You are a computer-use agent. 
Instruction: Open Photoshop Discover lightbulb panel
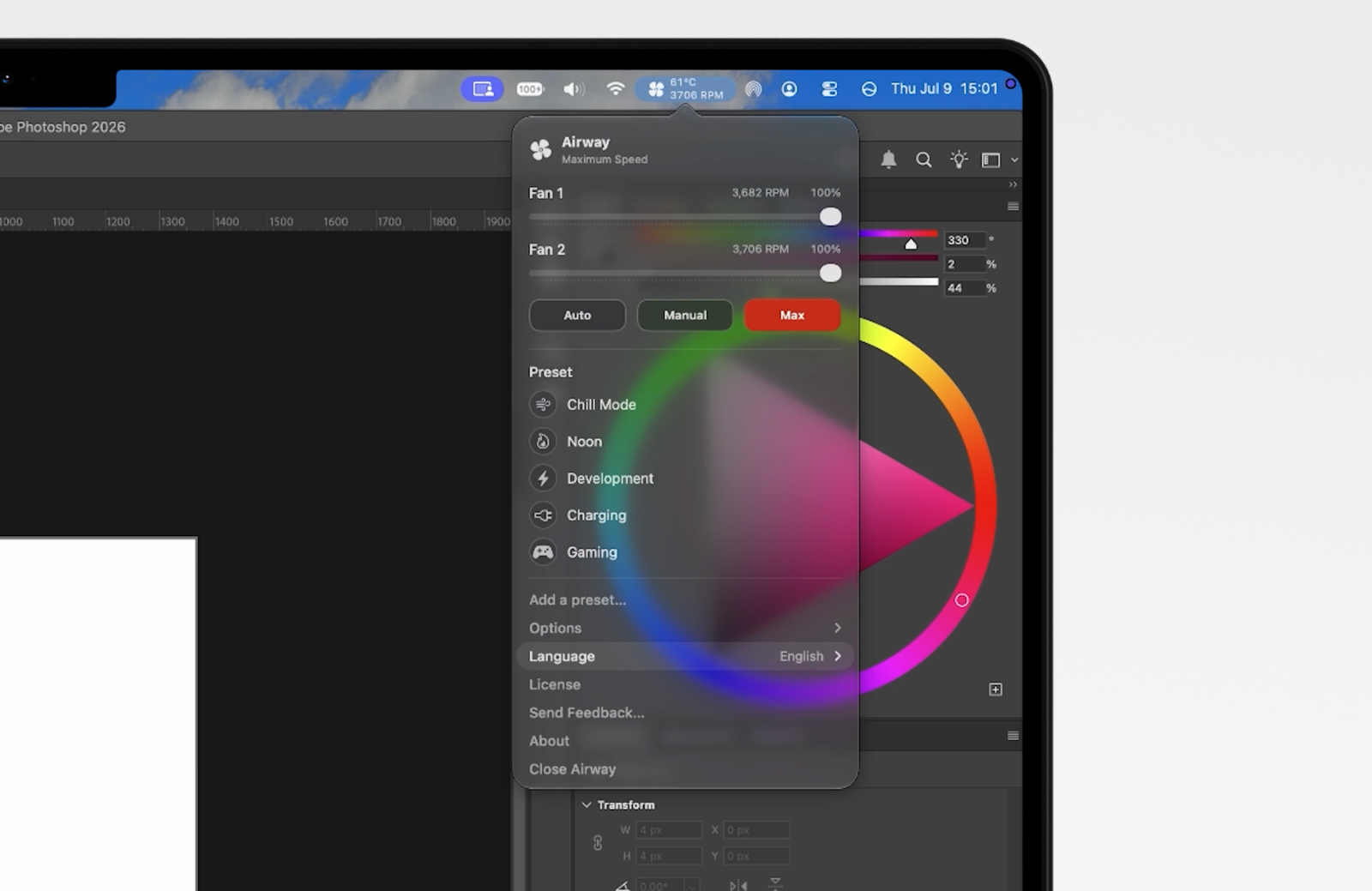959,160
